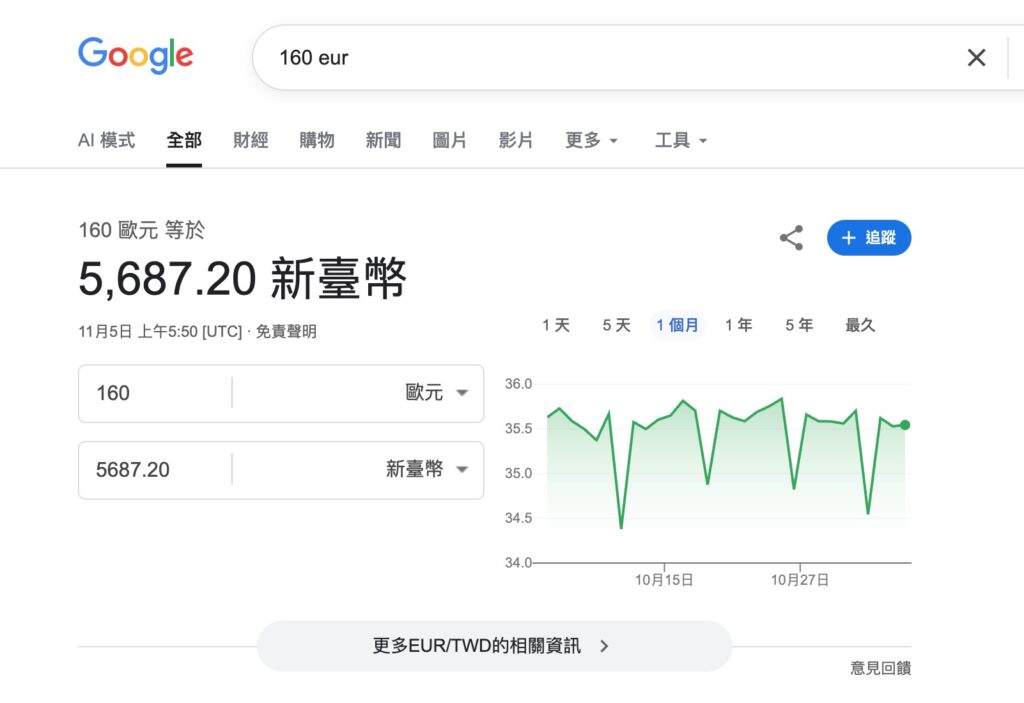The width and height of the screenshot is (1024, 703).
Task: Switch chart range to 5 年
Action: coord(798,324)
